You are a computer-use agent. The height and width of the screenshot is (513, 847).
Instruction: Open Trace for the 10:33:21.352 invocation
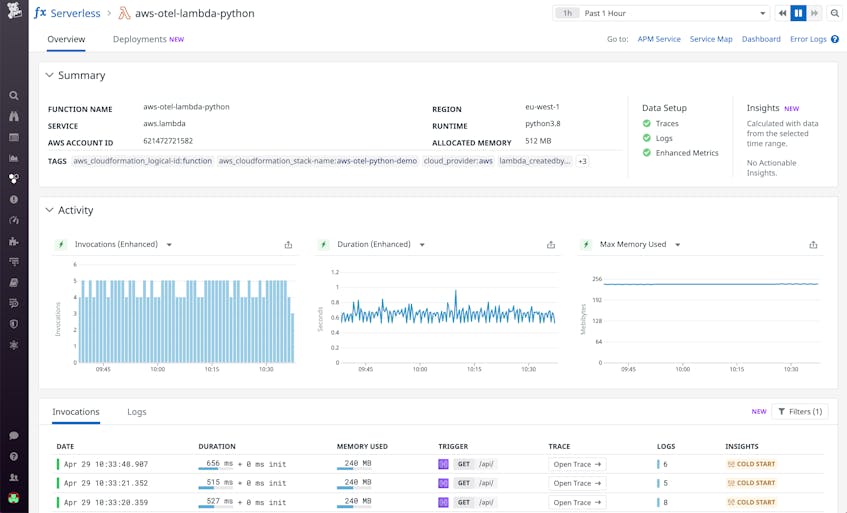(577, 483)
